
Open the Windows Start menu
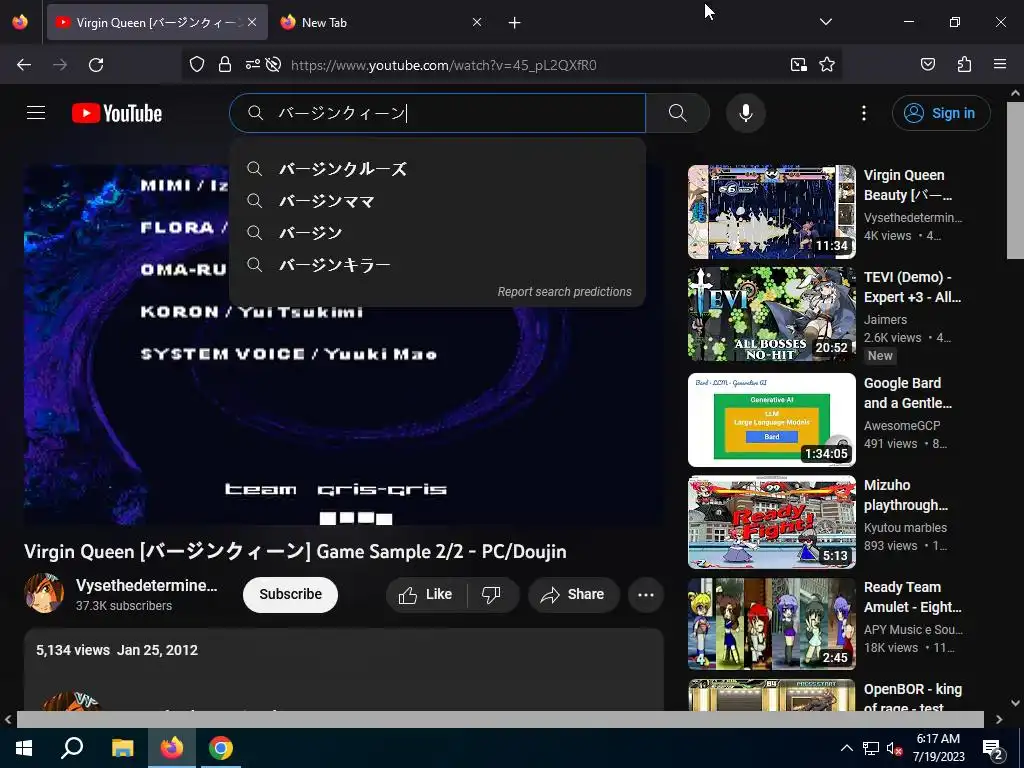pyautogui.click(x=24, y=748)
